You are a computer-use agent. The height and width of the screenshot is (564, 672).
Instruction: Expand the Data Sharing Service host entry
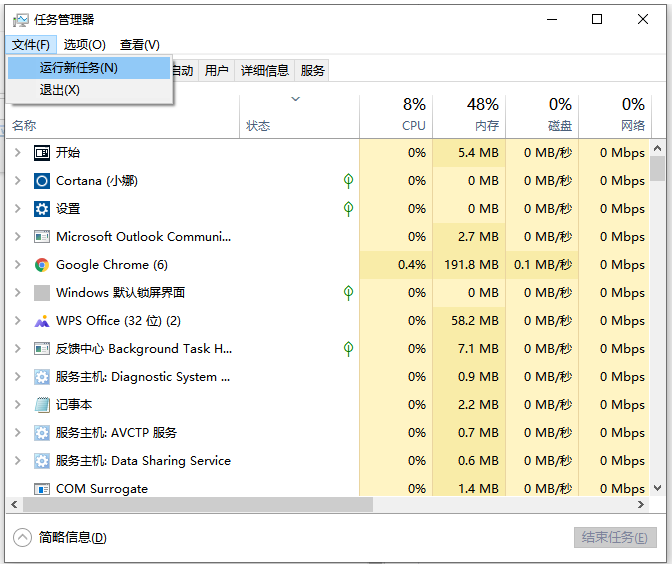pos(17,461)
